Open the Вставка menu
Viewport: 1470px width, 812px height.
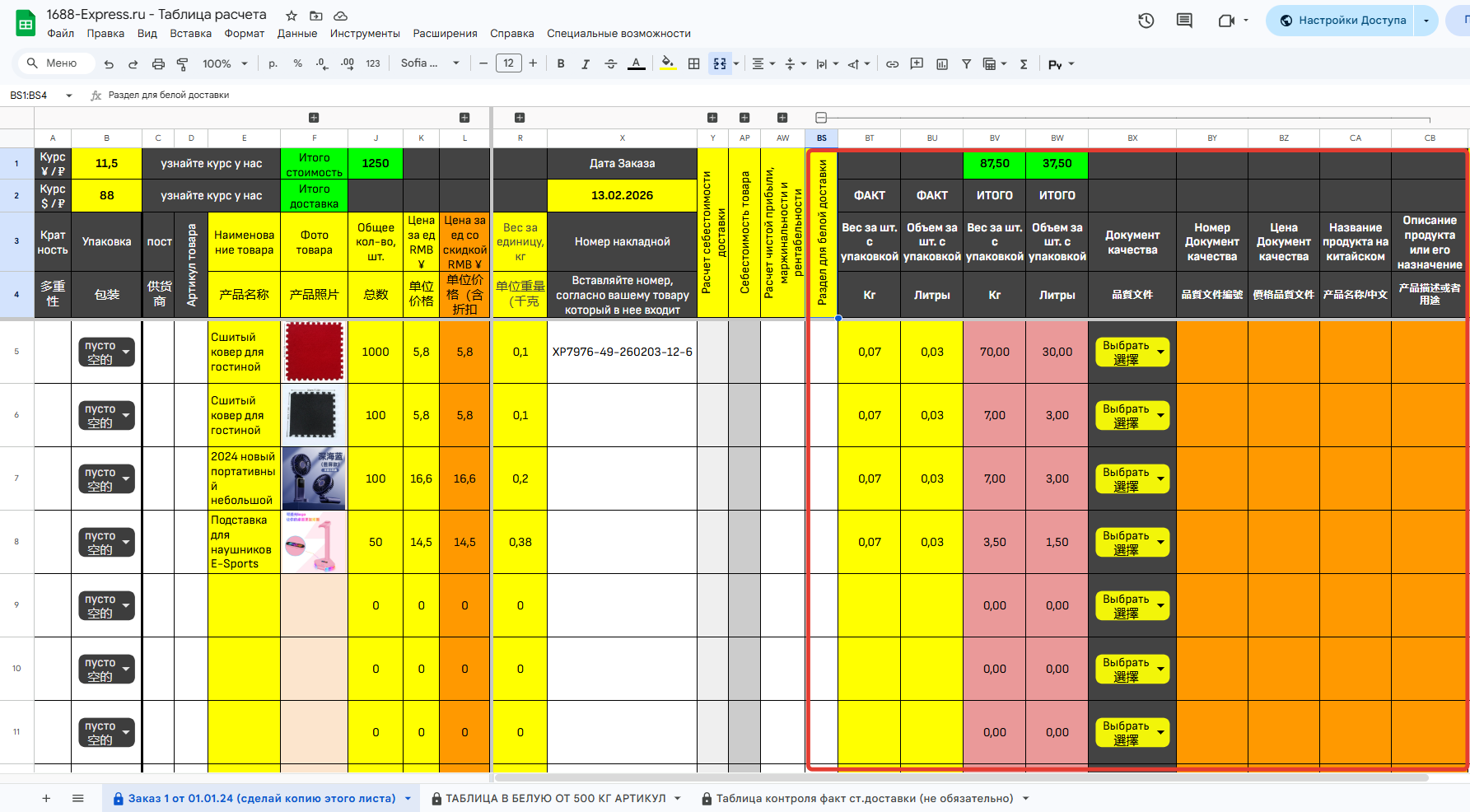[190, 34]
